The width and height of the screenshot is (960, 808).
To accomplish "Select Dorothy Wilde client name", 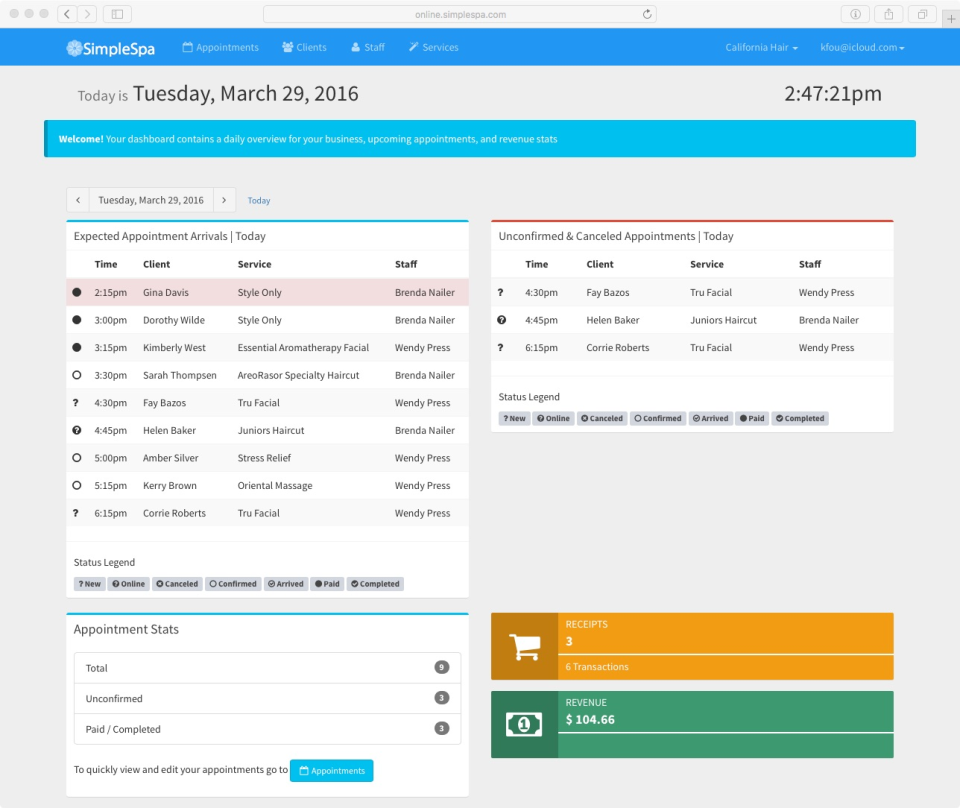I will [174, 320].
